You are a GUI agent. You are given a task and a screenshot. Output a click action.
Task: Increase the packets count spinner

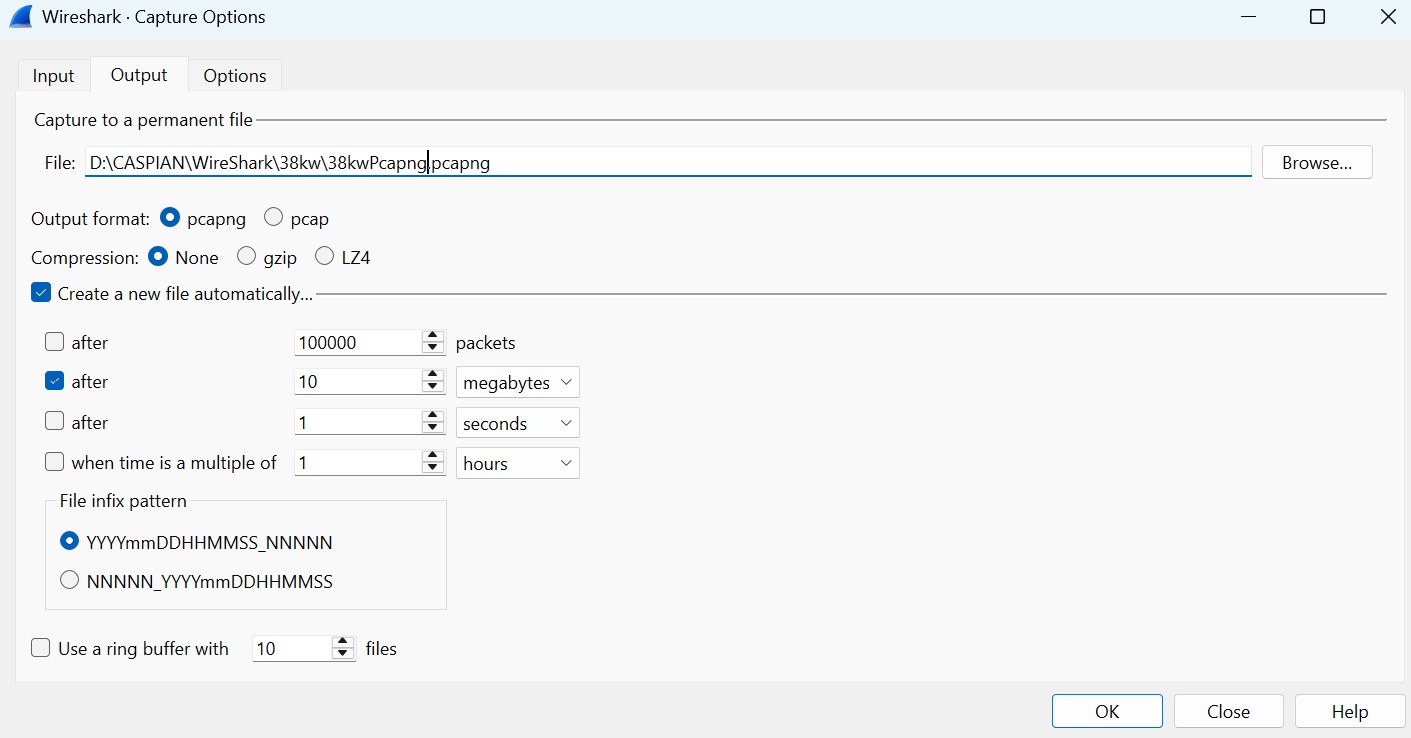point(433,336)
